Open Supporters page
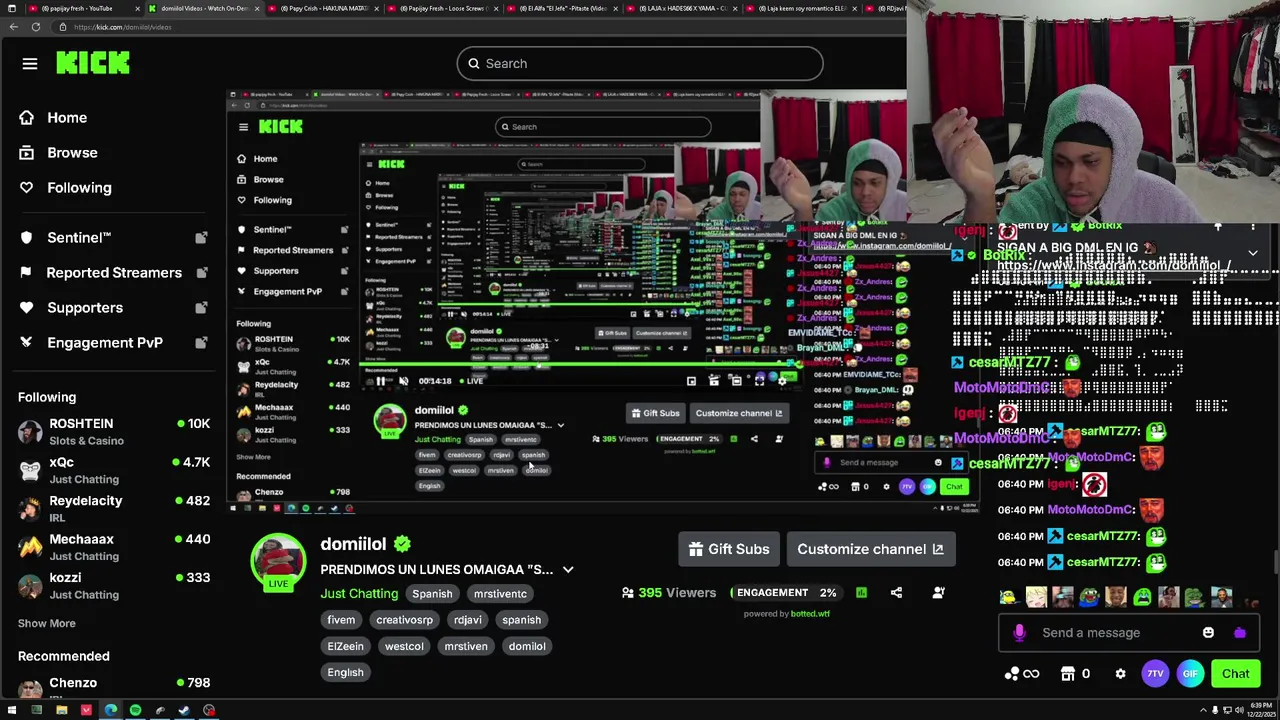The image size is (1280, 720). pos(85,307)
